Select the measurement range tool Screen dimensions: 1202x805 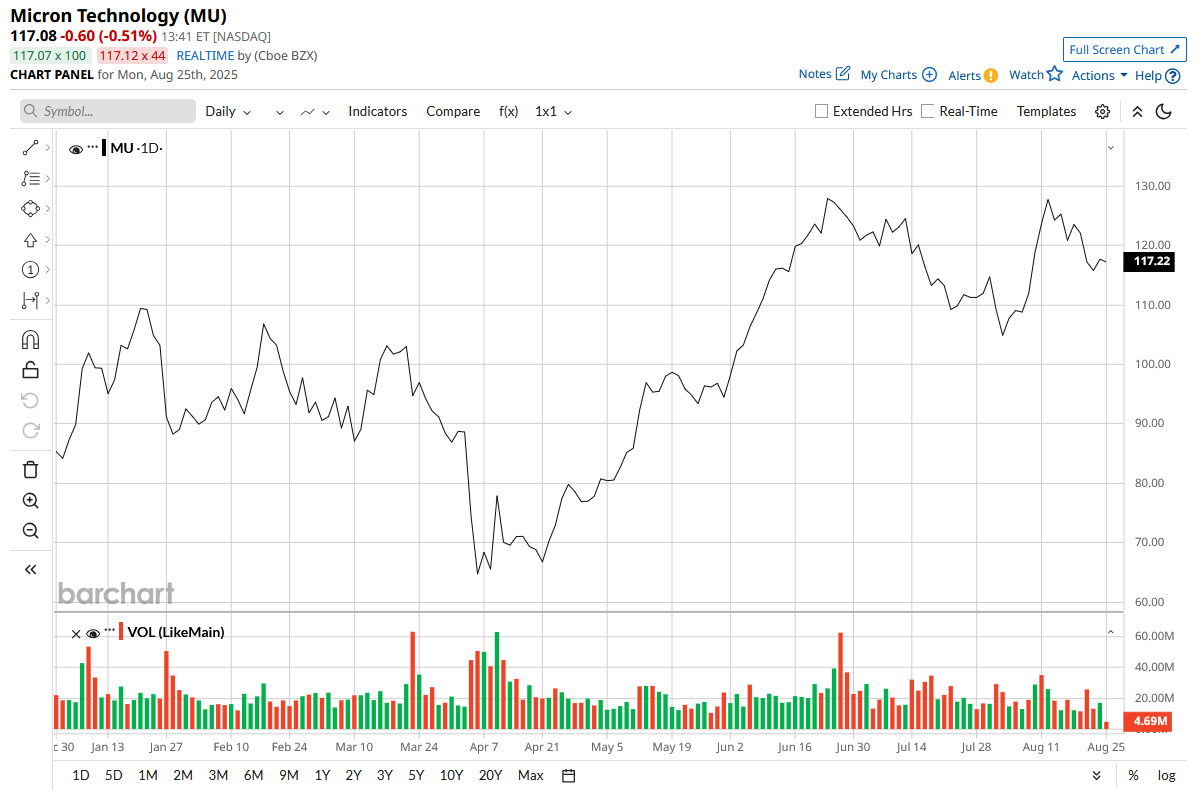pos(30,300)
